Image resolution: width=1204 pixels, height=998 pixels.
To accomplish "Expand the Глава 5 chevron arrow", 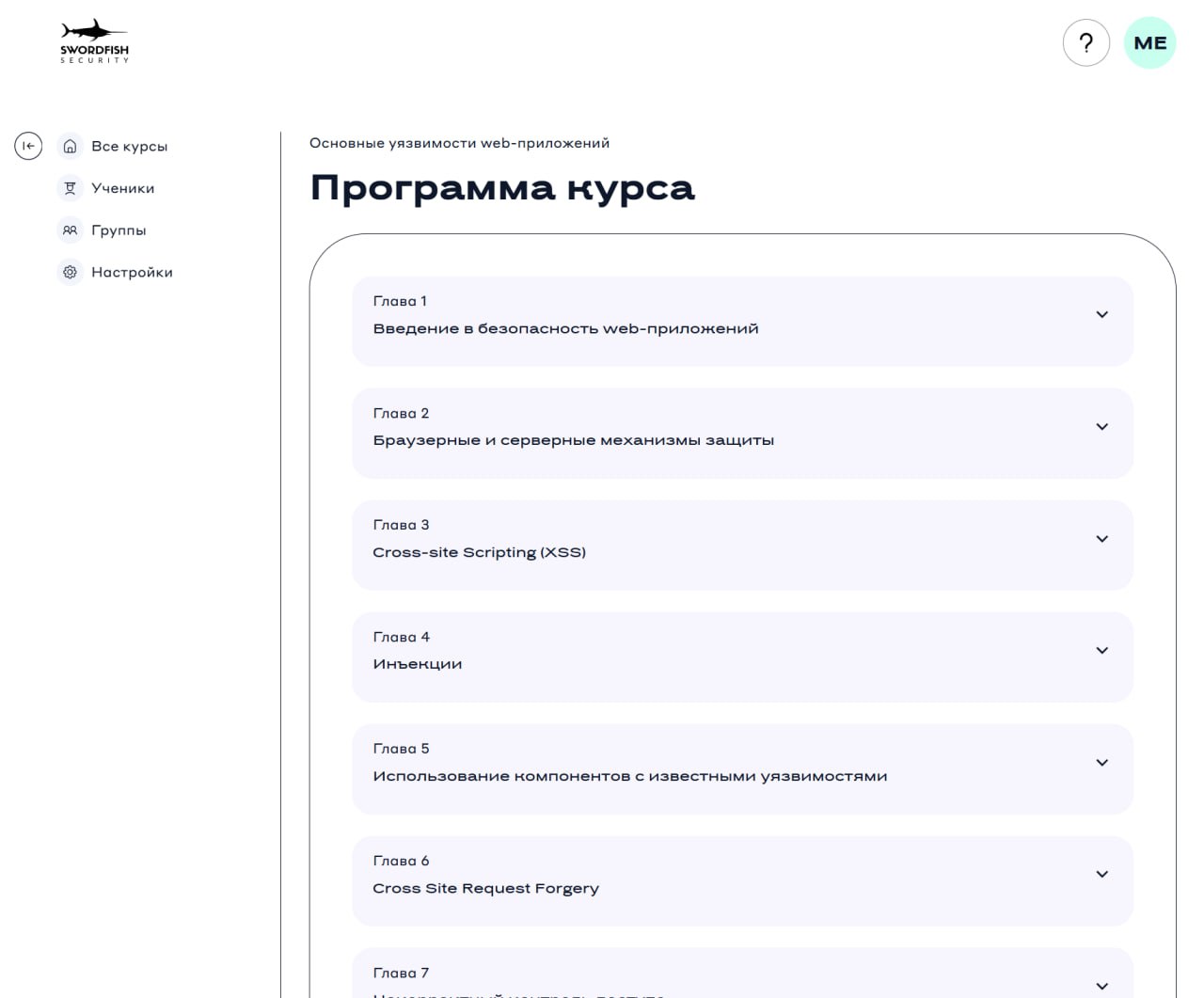I will pos(1101,763).
